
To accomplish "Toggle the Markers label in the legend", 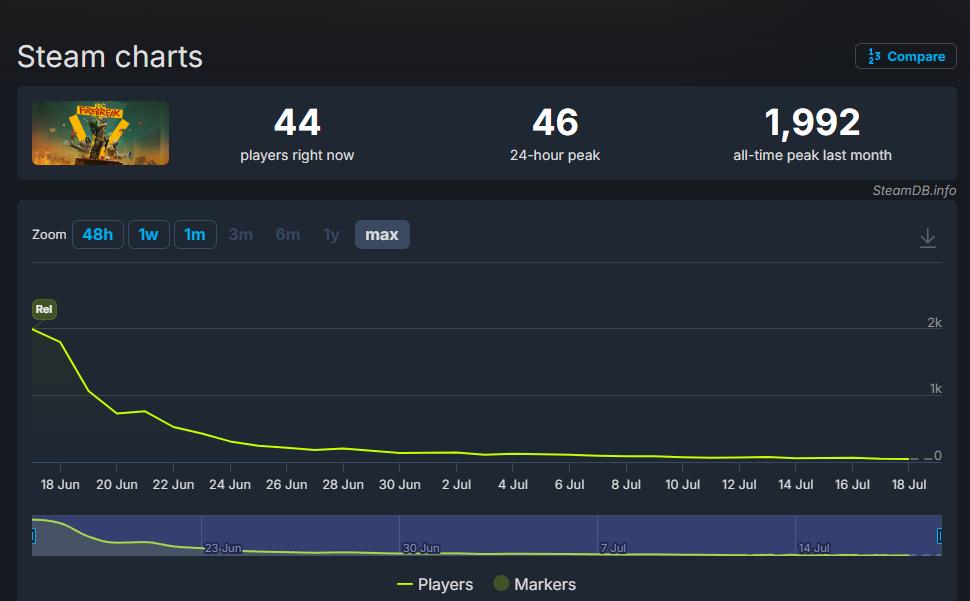I will click(545, 584).
